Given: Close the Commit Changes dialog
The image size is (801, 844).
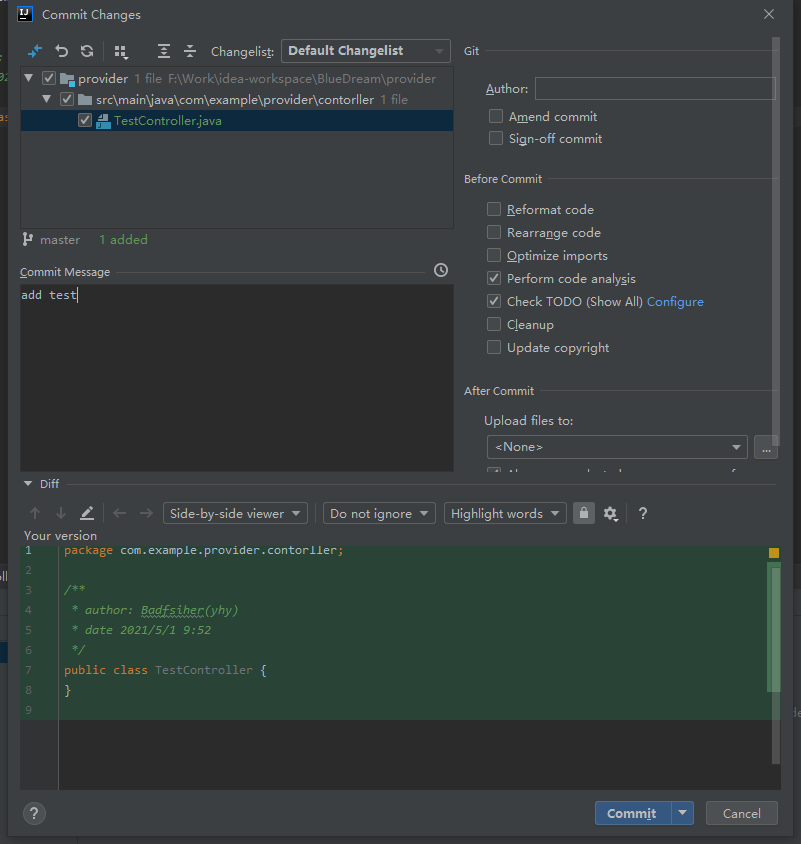Looking at the screenshot, I should [x=769, y=14].
